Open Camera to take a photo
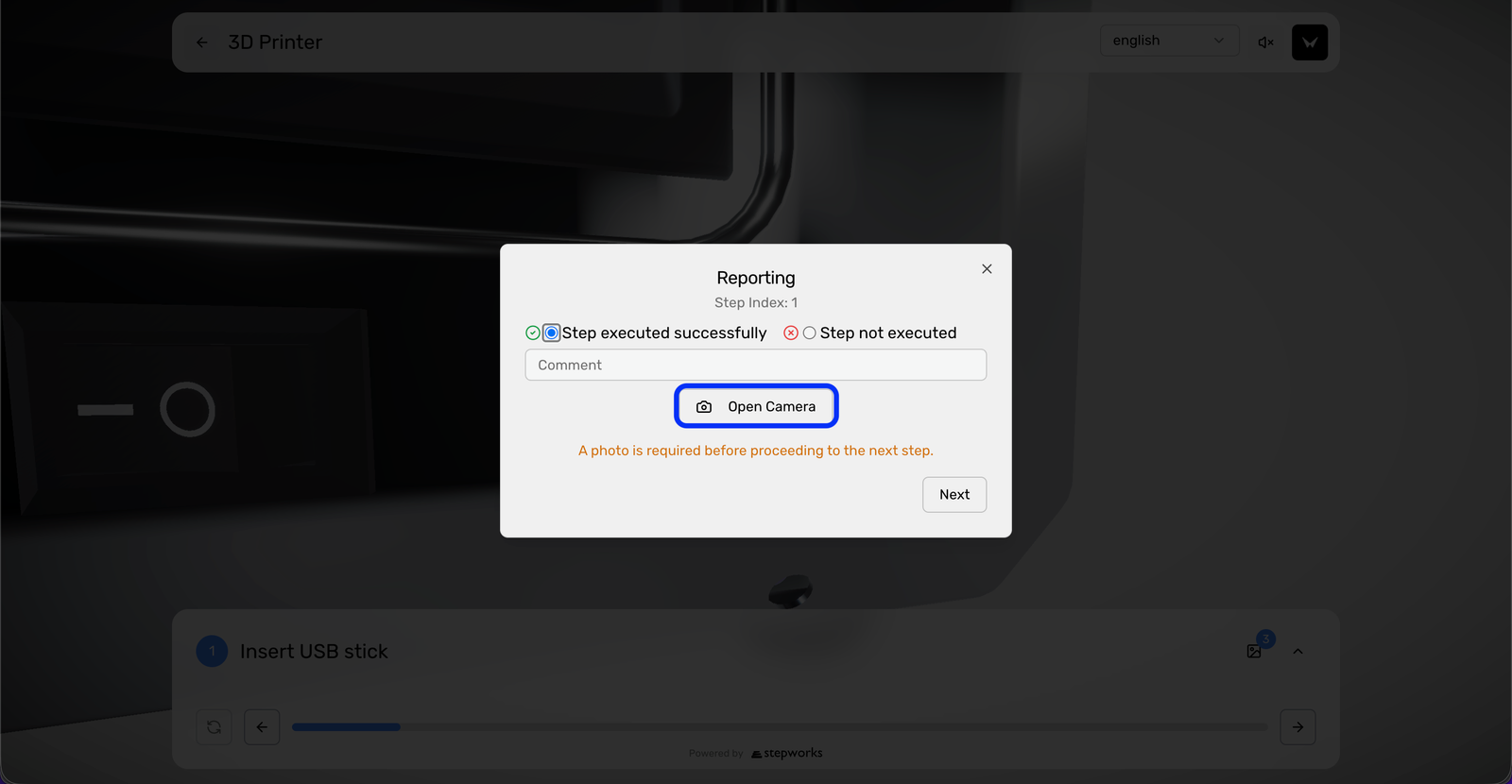This screenshot has height=784, width=1512. click(756, 406)
